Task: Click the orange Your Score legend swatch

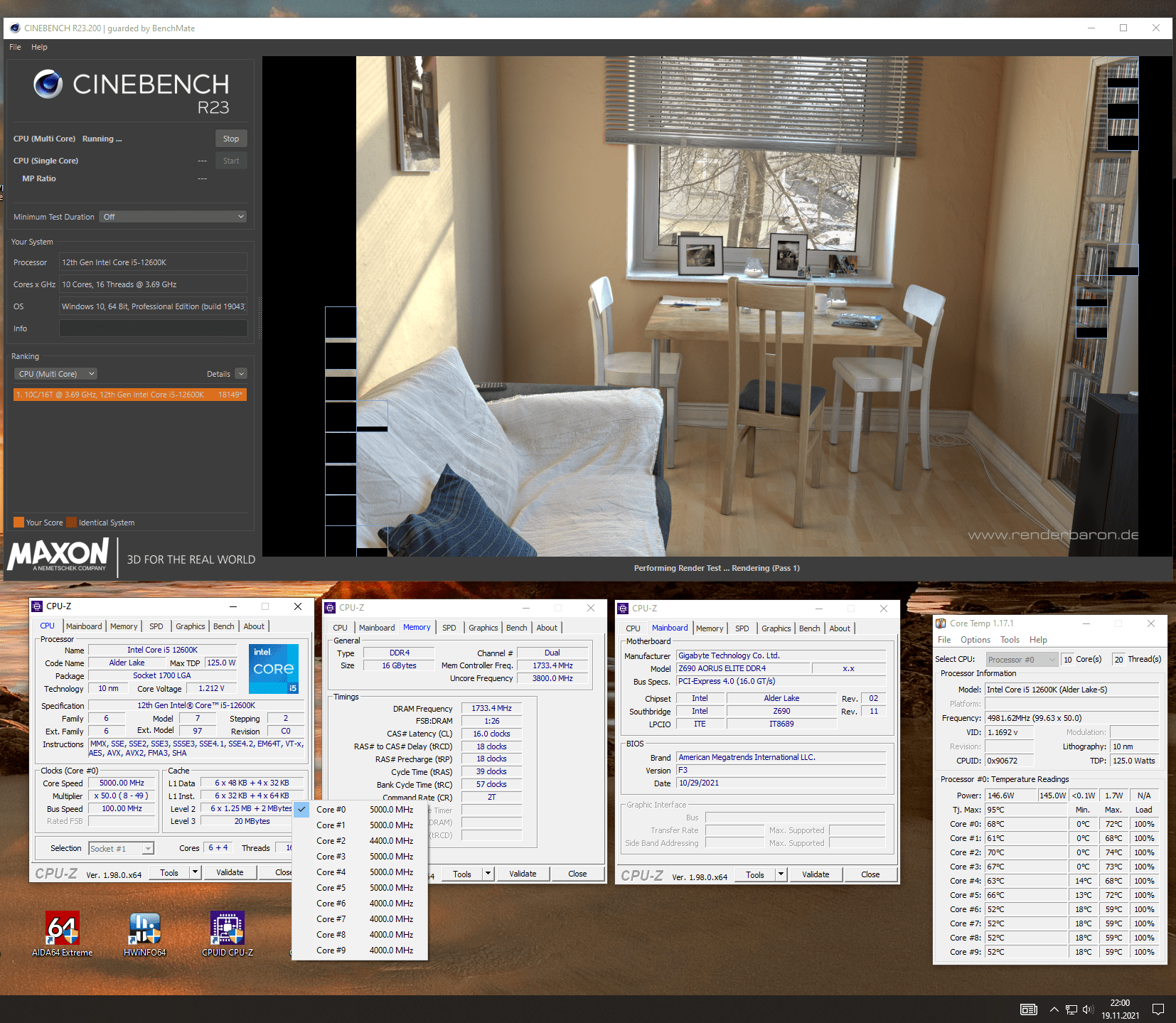Action: (18, 523)
